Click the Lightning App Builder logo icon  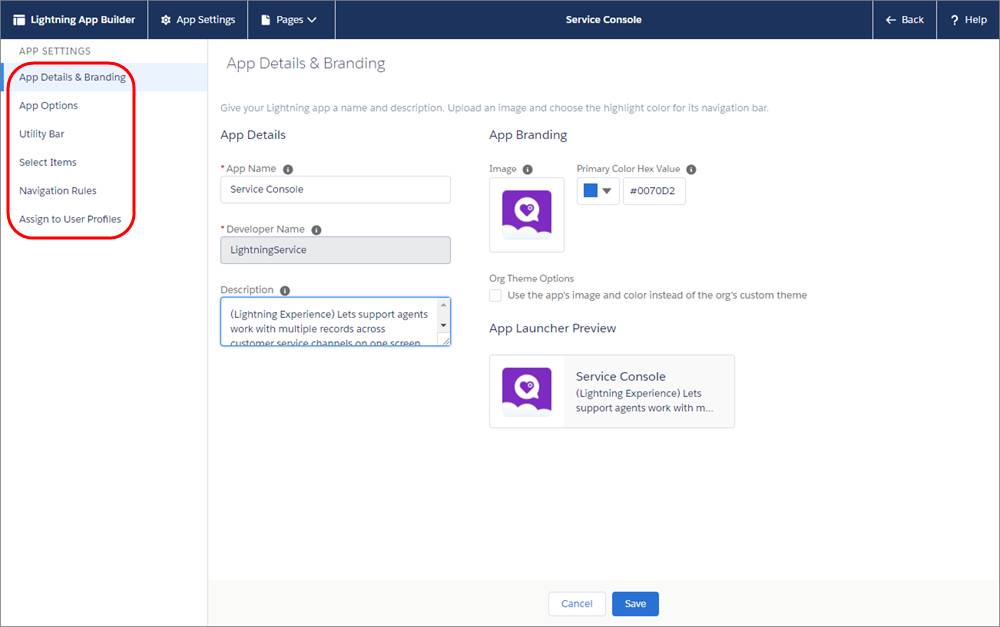[x=19, y=20]
